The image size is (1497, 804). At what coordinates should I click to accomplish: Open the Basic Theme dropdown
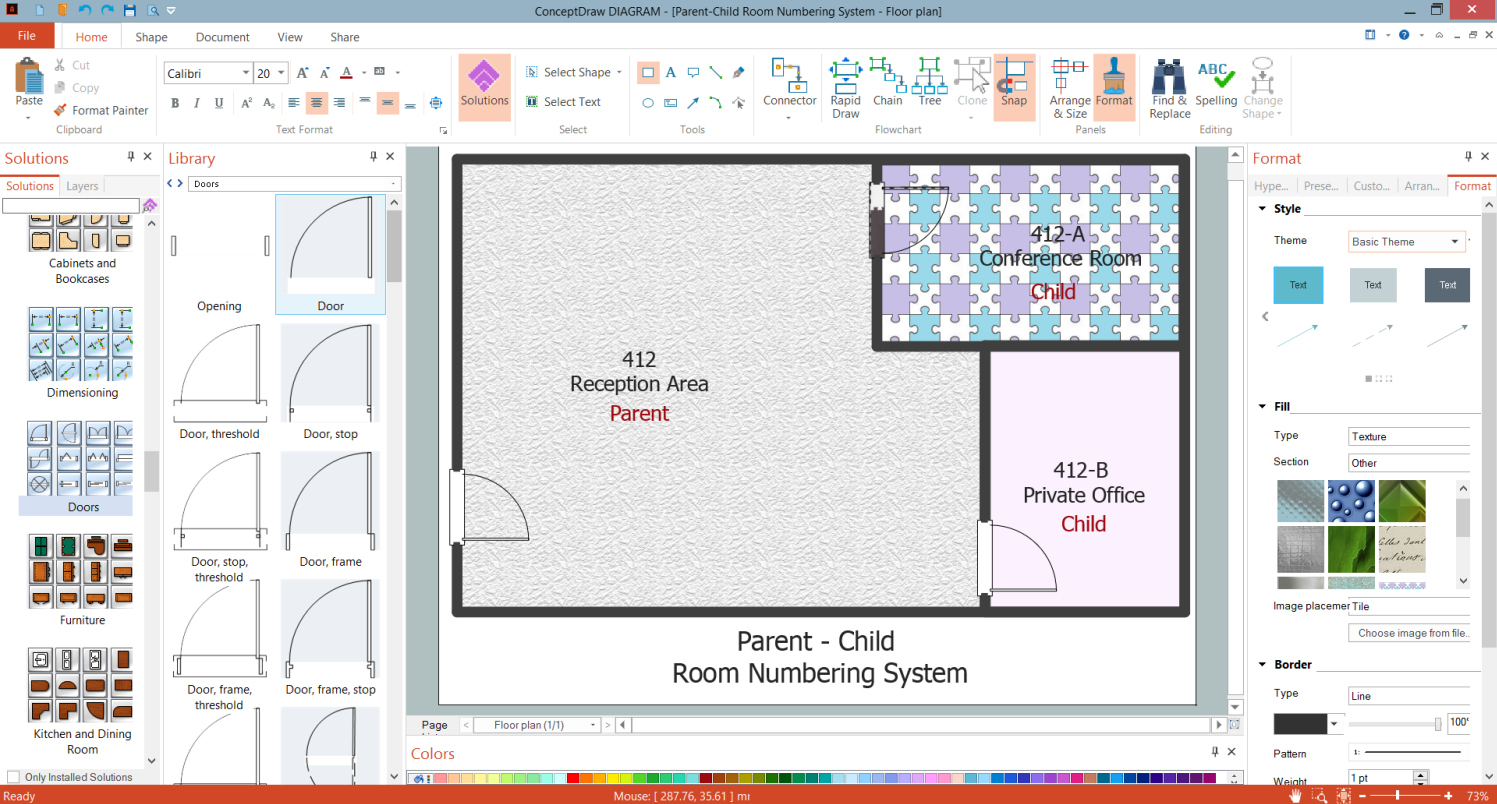(x=1407, y=241)
